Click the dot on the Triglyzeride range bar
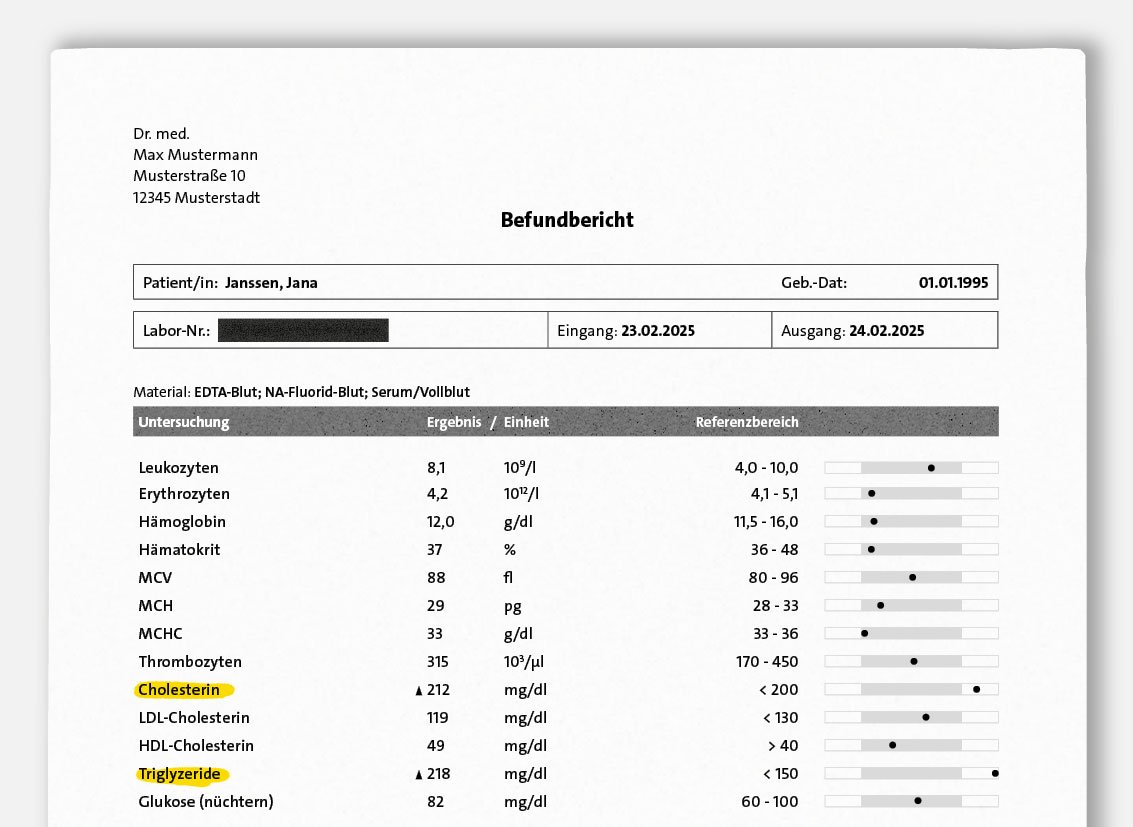This screenshot has height=827, width=1133. [995, 774]
